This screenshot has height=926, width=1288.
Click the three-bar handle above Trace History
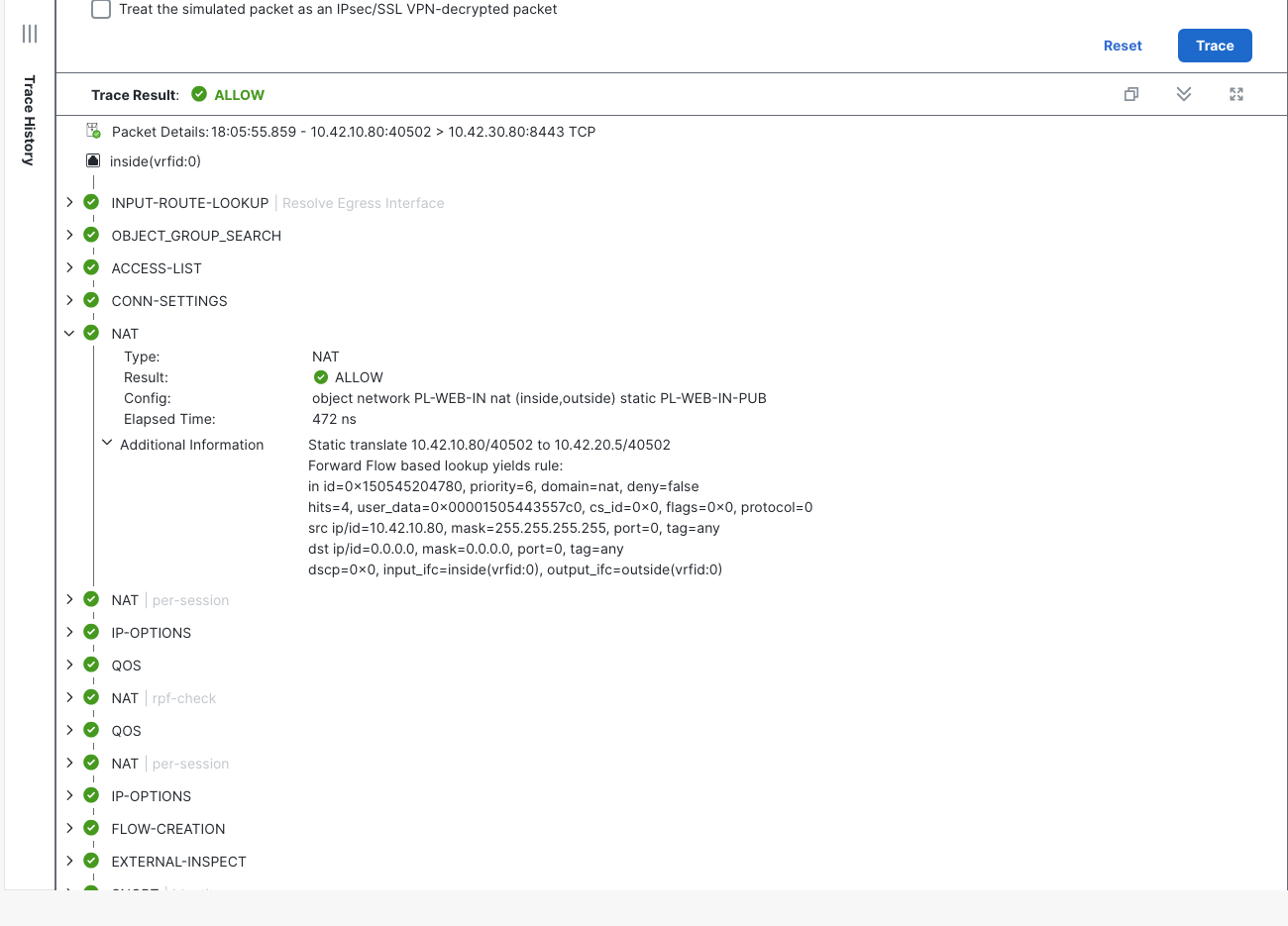tap(30, 34)
